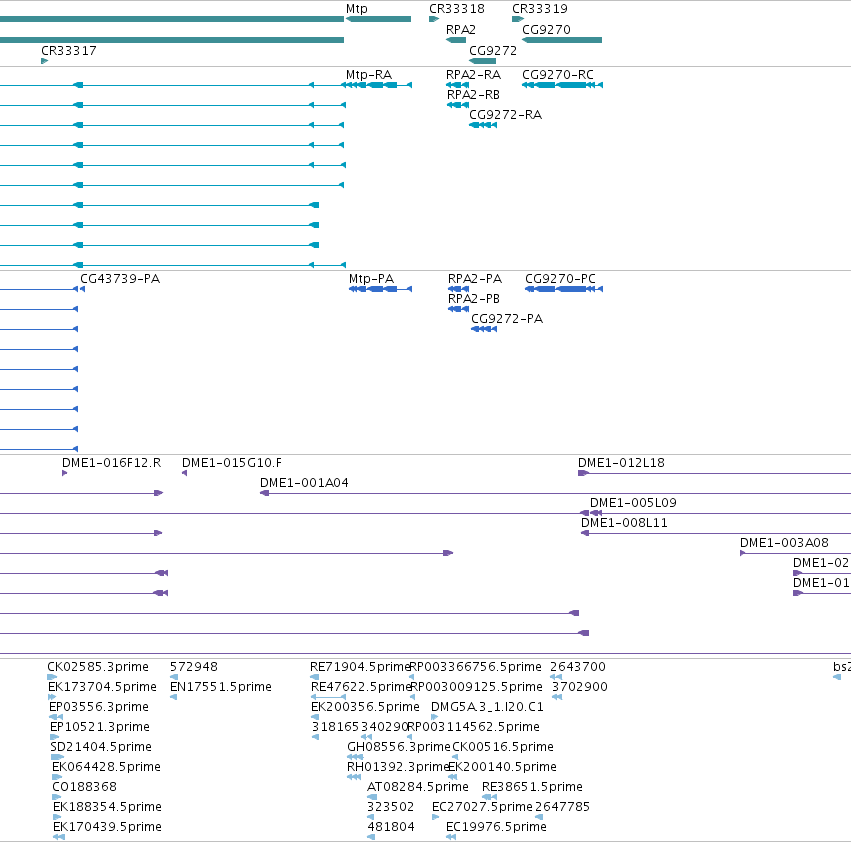Select the CR33319 gene feature
This screenshot has height=842, width=851.
518,19
